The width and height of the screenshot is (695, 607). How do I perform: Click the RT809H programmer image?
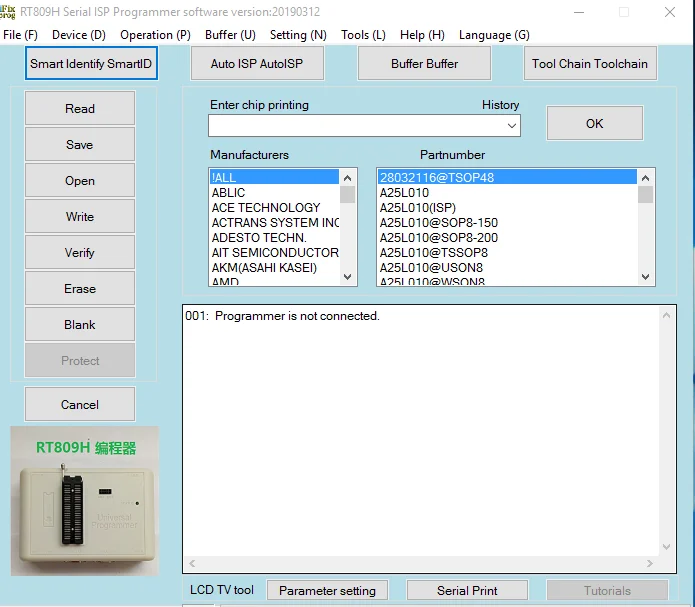(84, 501)
